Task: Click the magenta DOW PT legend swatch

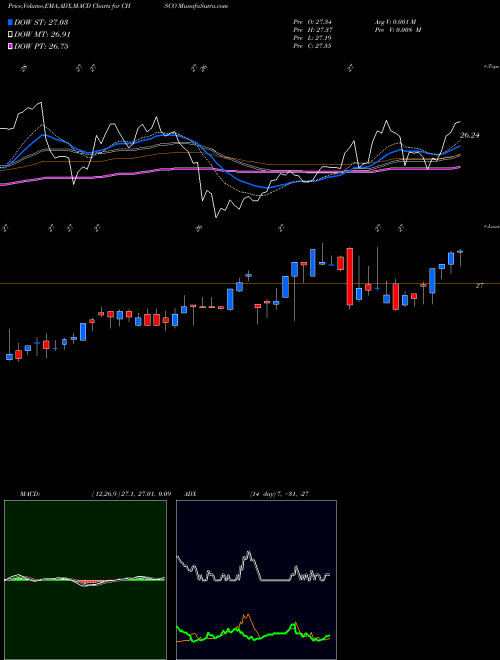Action: point(11,46)
